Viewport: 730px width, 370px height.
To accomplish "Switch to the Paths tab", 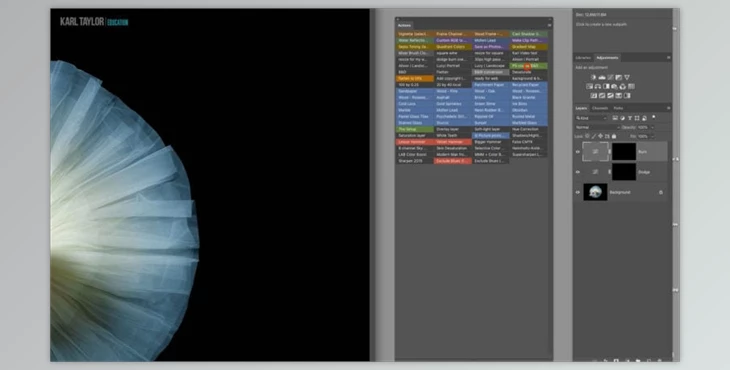I will coord(618,108).
